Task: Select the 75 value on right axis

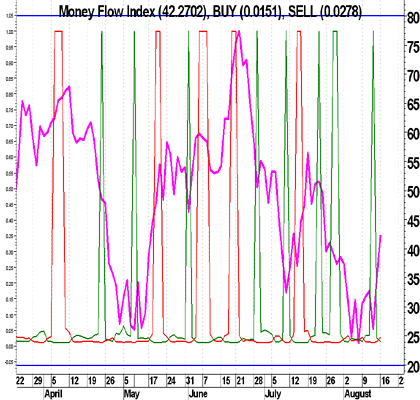Action: click(x=413, y=47)
